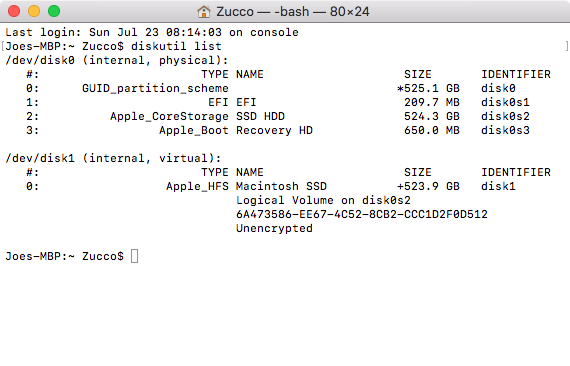Screen dimensions: 570x366
Task: Click the 'Recovery HD' partition name
Action: (x=274, y=130)
